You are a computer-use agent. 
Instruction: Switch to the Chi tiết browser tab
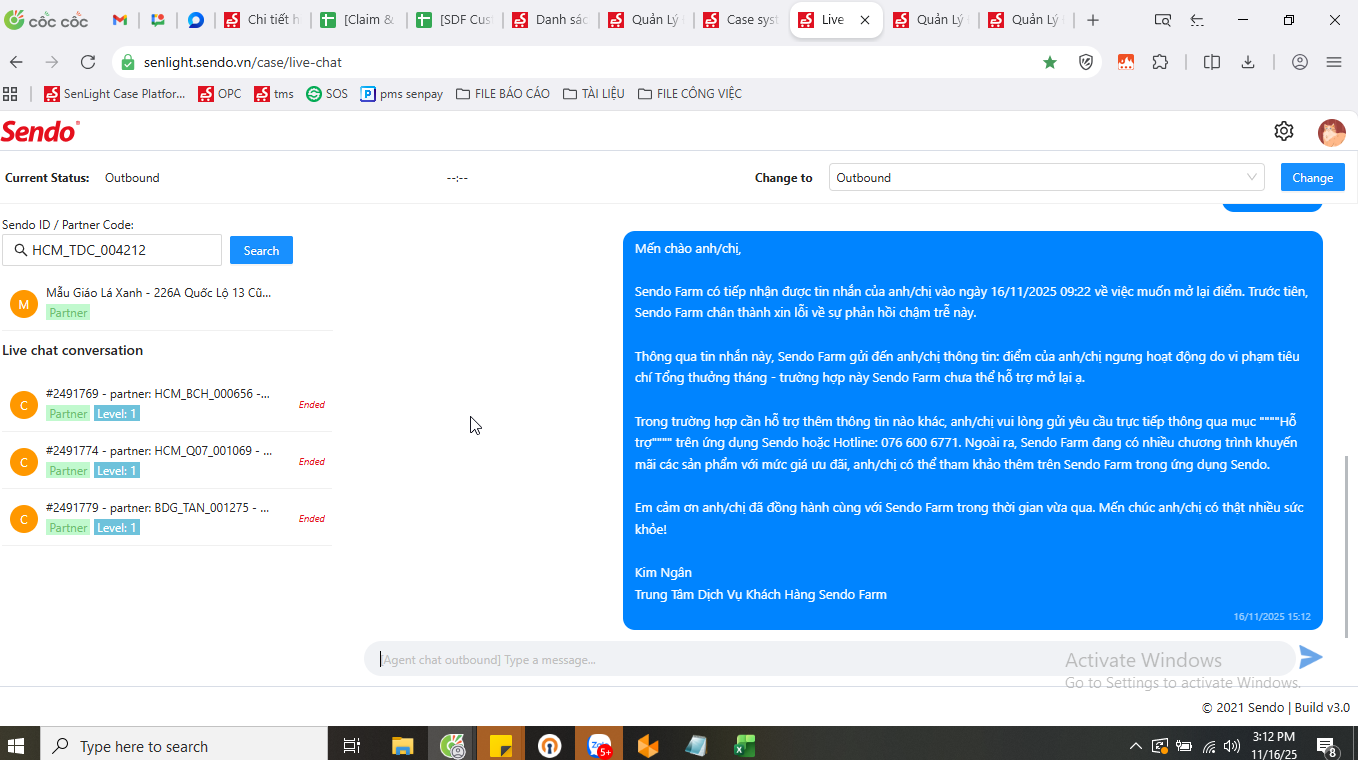(263, 20)
